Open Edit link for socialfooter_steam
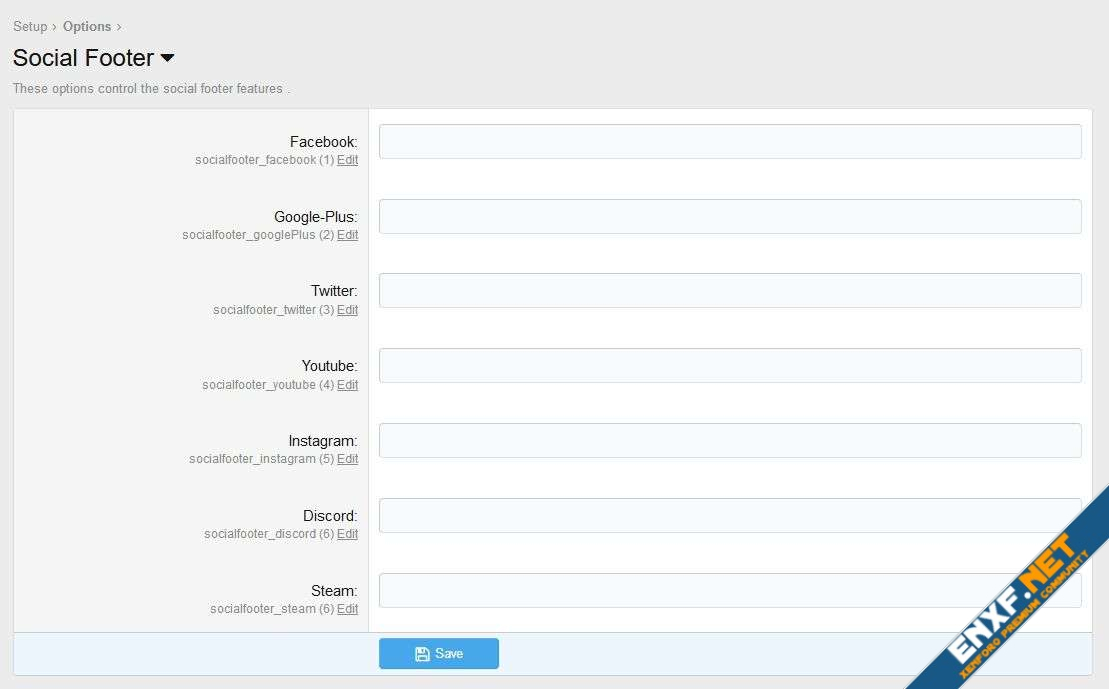 pos(347,609)
